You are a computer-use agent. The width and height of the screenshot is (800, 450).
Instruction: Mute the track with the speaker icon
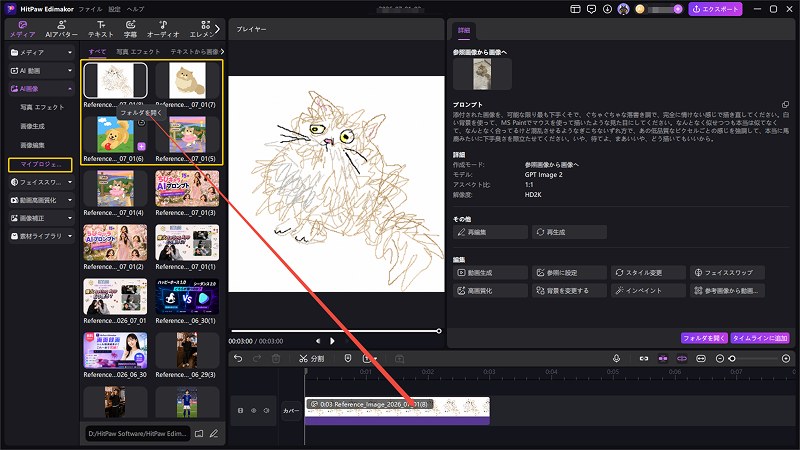pos(266,410)
